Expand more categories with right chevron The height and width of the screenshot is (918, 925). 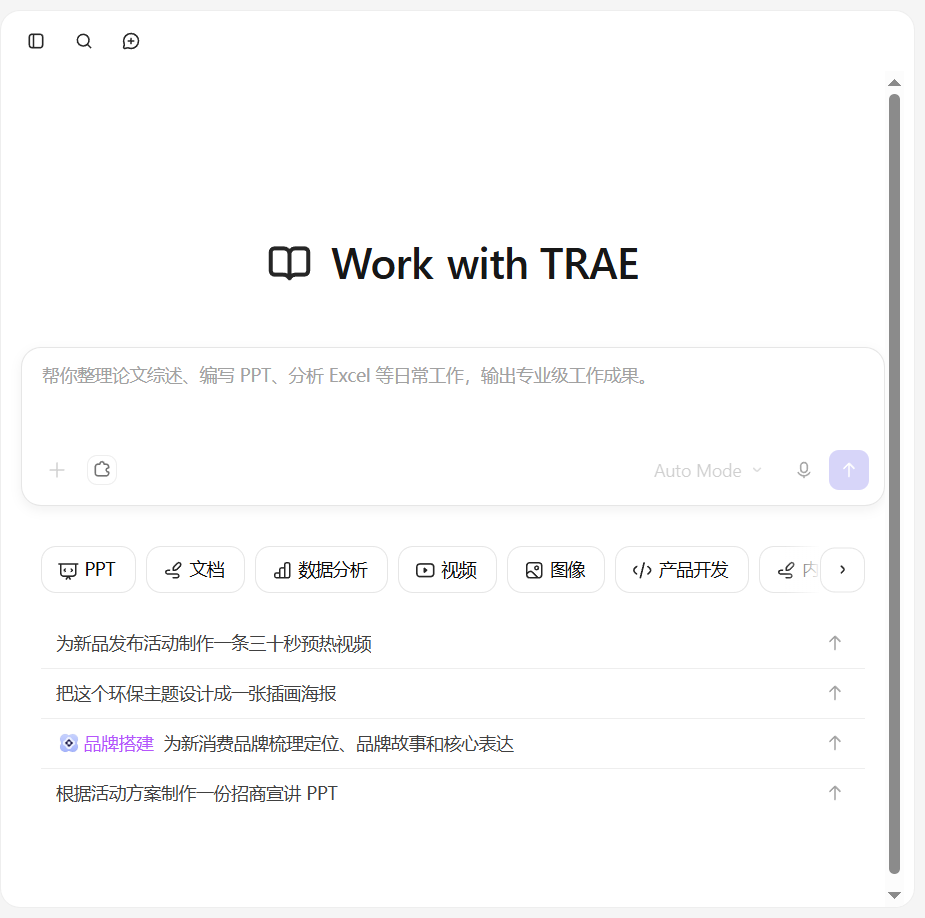[x=842, y=570]
